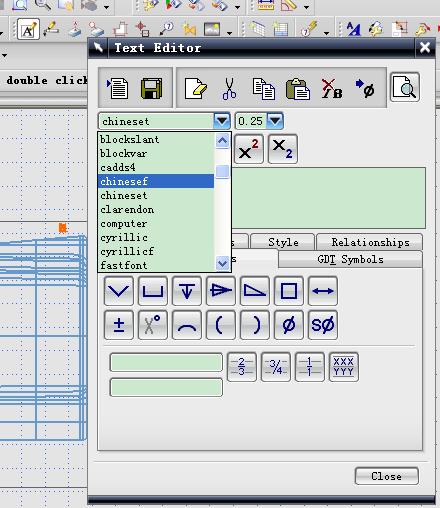Switch to the Style tab
Screen dimensions: 440x508
click(x=283, y=242)
